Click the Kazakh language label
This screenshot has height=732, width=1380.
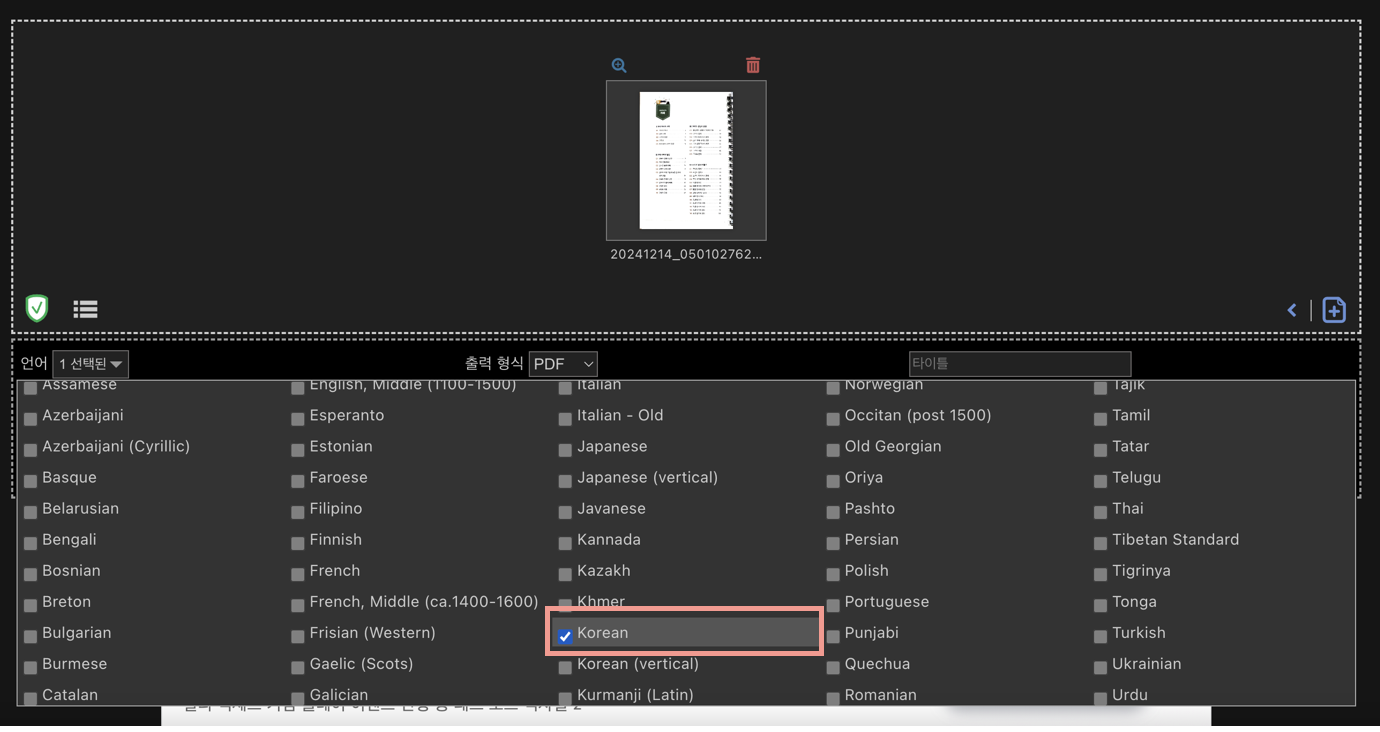tap(604, 570)
